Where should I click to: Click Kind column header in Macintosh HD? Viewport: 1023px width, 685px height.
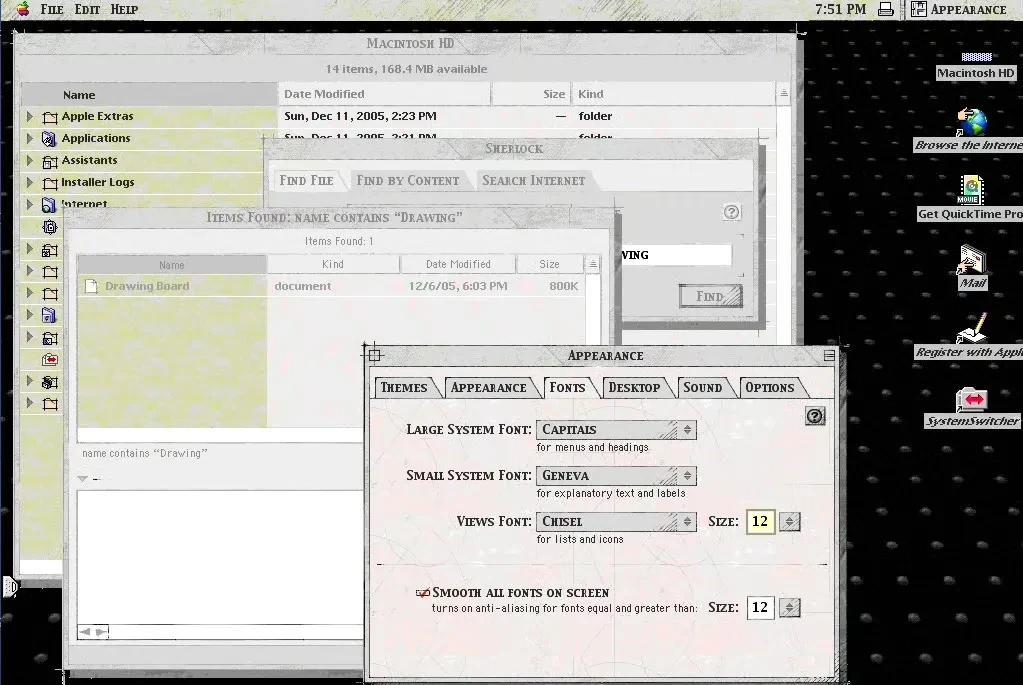coord(673,94)
